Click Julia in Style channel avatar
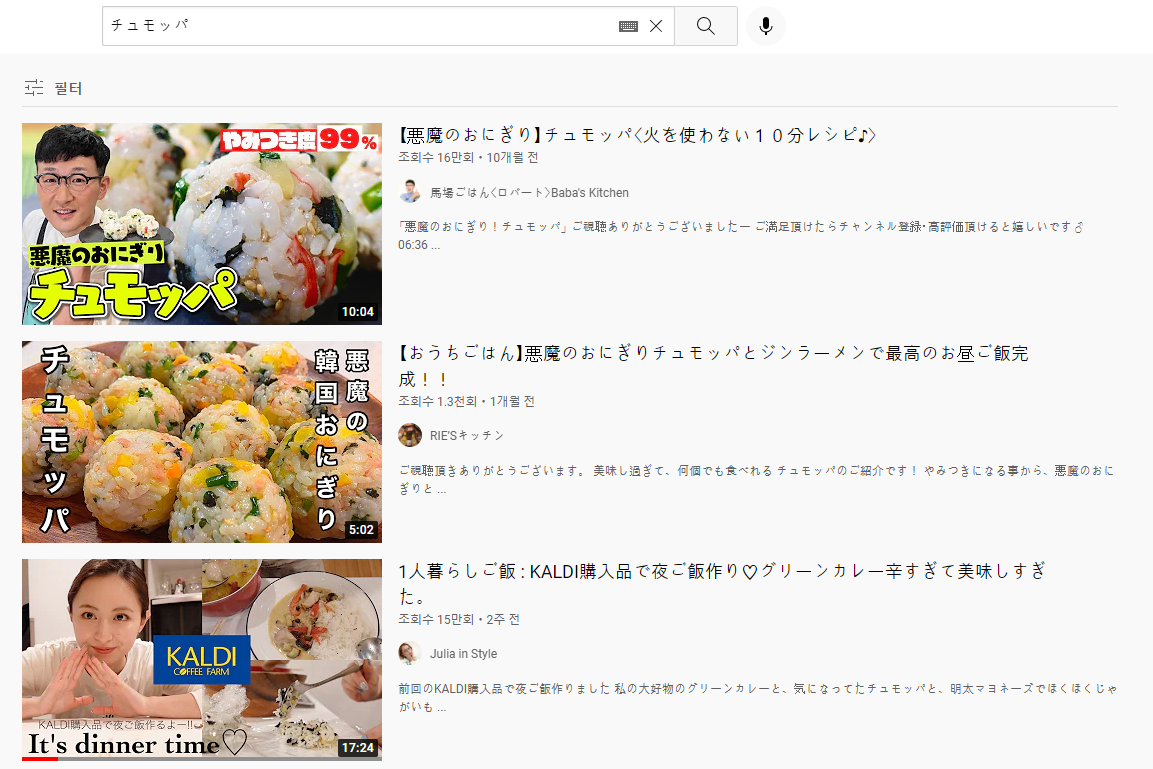This screenshot has height=769, width=1153. click(x=409, y=653)
